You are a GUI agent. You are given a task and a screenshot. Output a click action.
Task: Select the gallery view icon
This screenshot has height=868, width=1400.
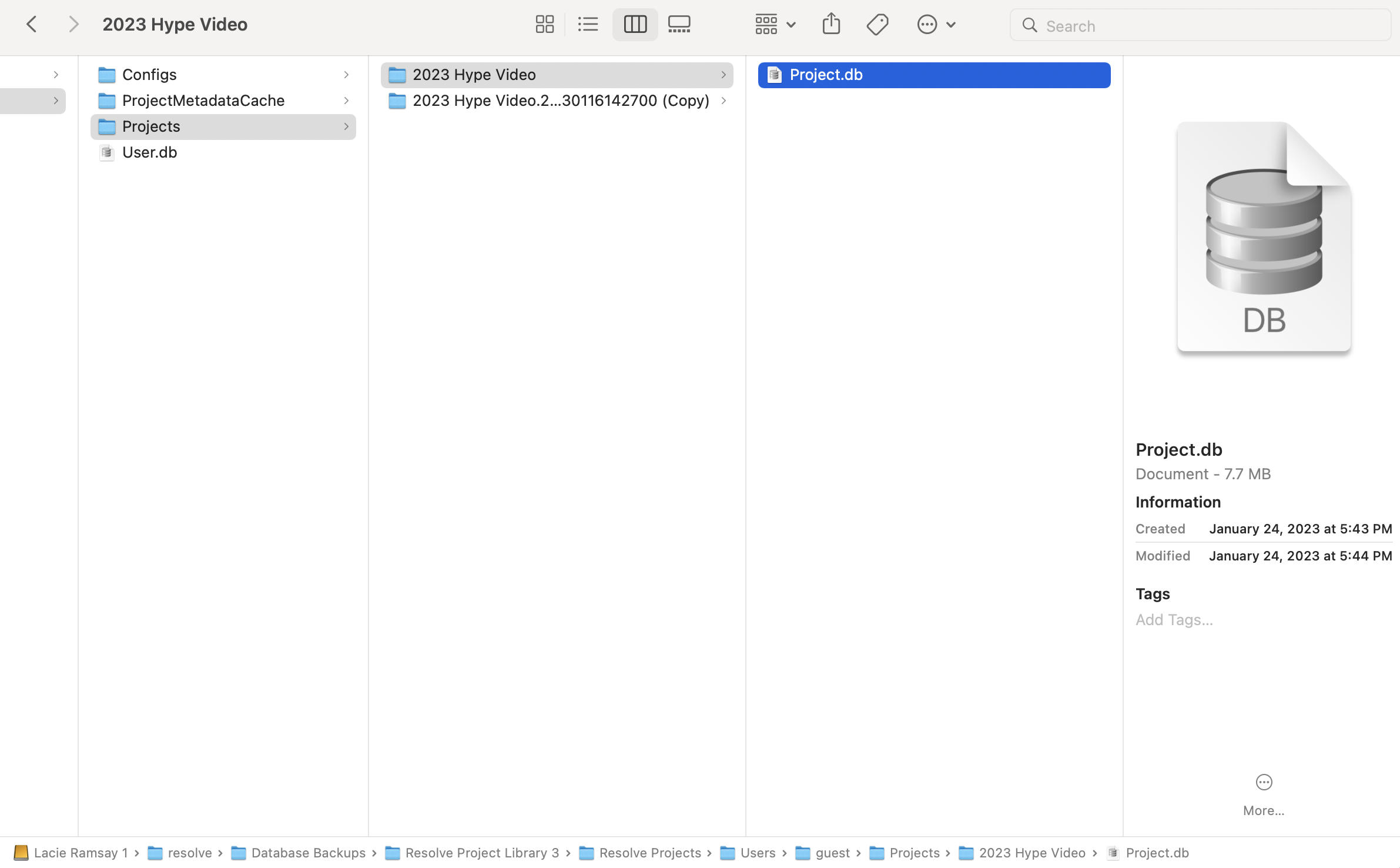(x=679, y=24)
